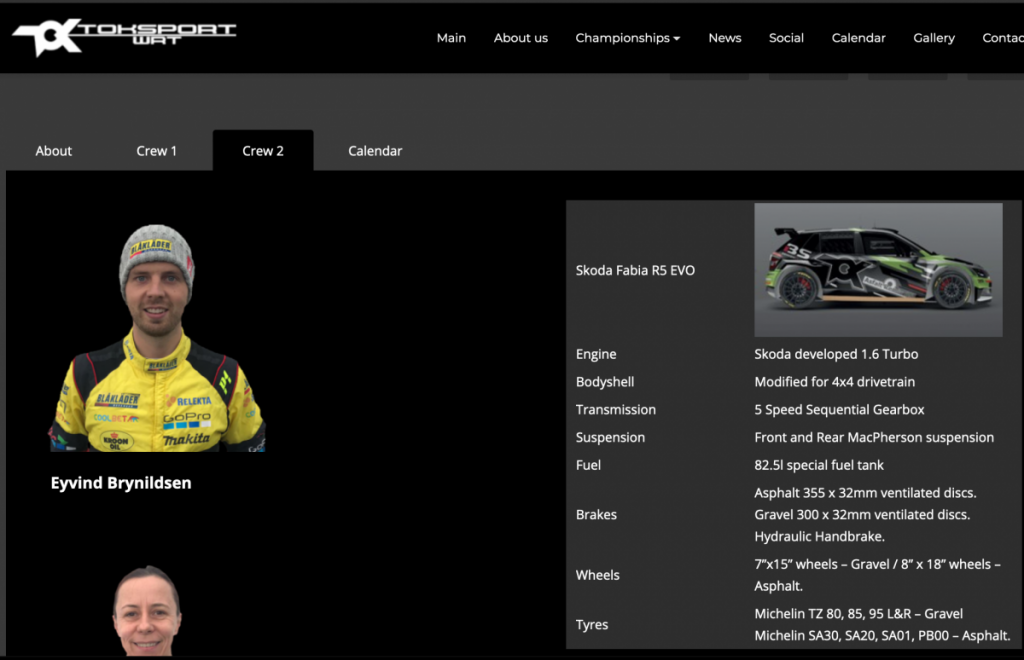1024x660 pixels.
Task: Open the Main navigation link
Action: coord(451,38)
